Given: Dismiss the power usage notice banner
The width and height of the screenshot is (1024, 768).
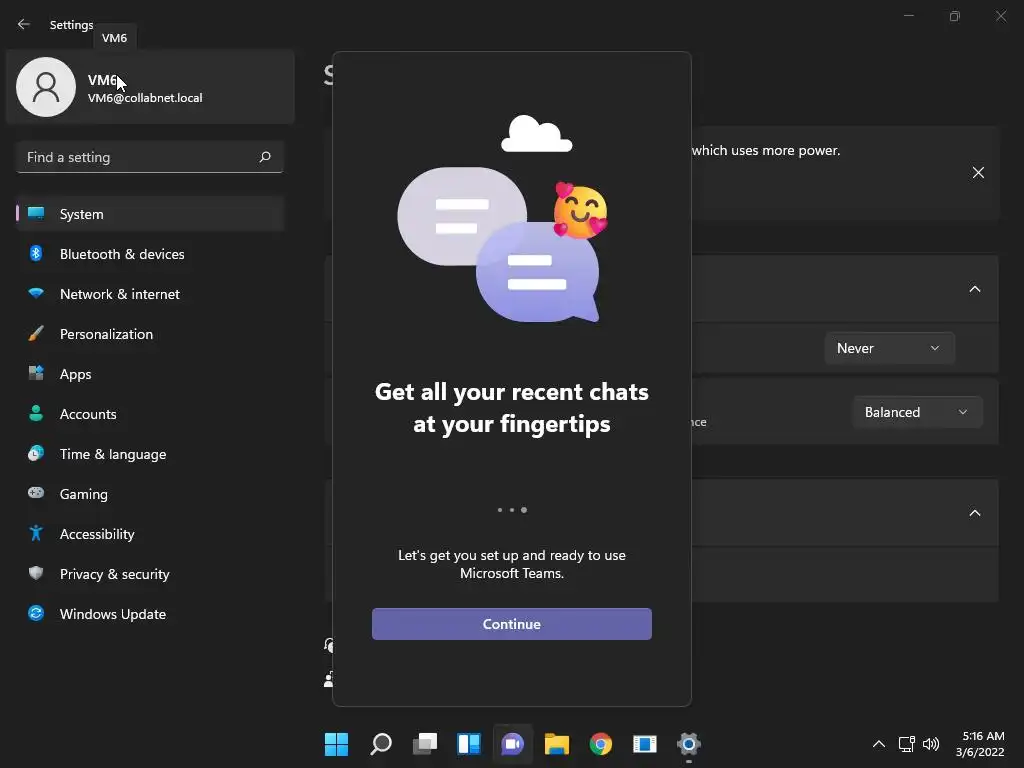Looking at the screenshot, I should [x=978, y=172].
